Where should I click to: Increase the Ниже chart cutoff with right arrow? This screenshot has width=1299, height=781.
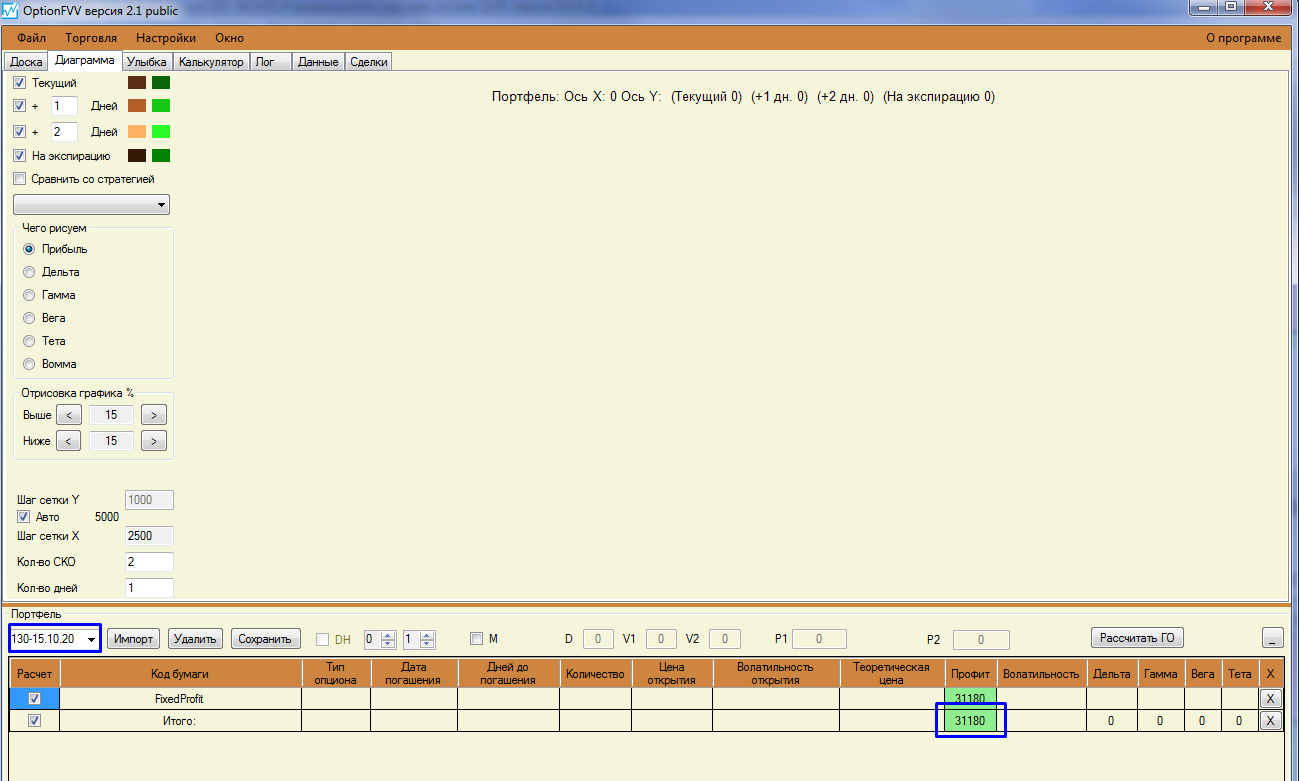153,441
